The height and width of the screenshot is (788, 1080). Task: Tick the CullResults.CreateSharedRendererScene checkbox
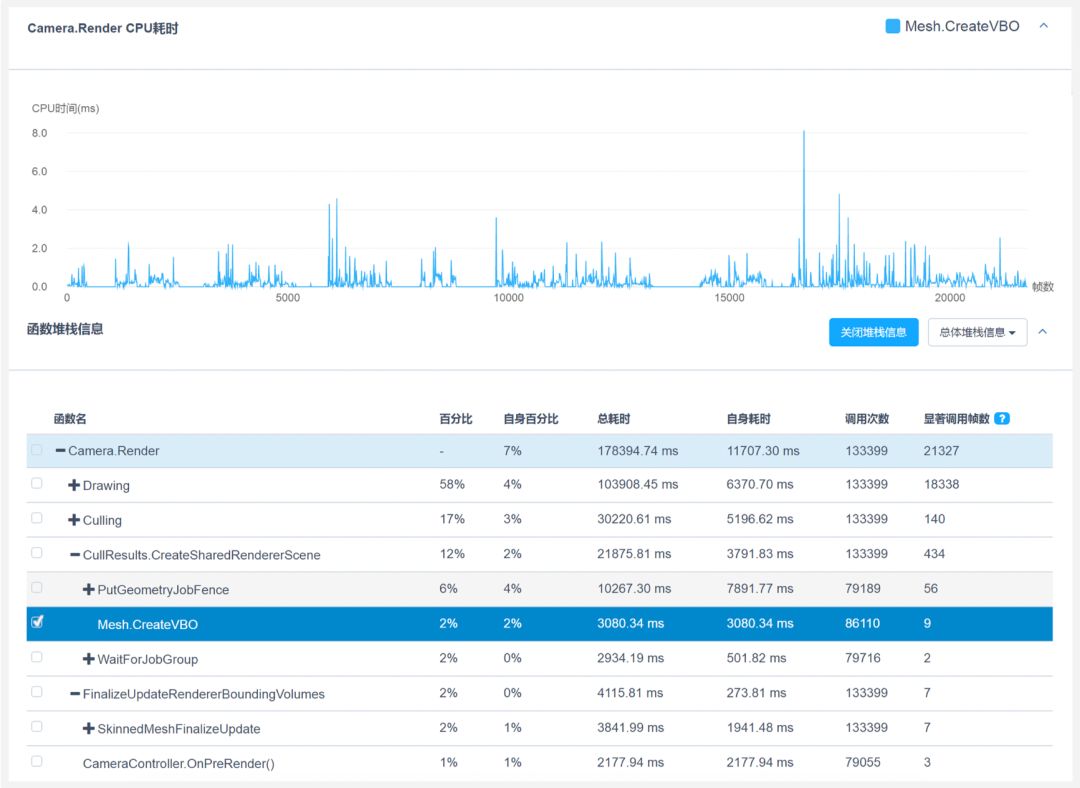(37, 552)
